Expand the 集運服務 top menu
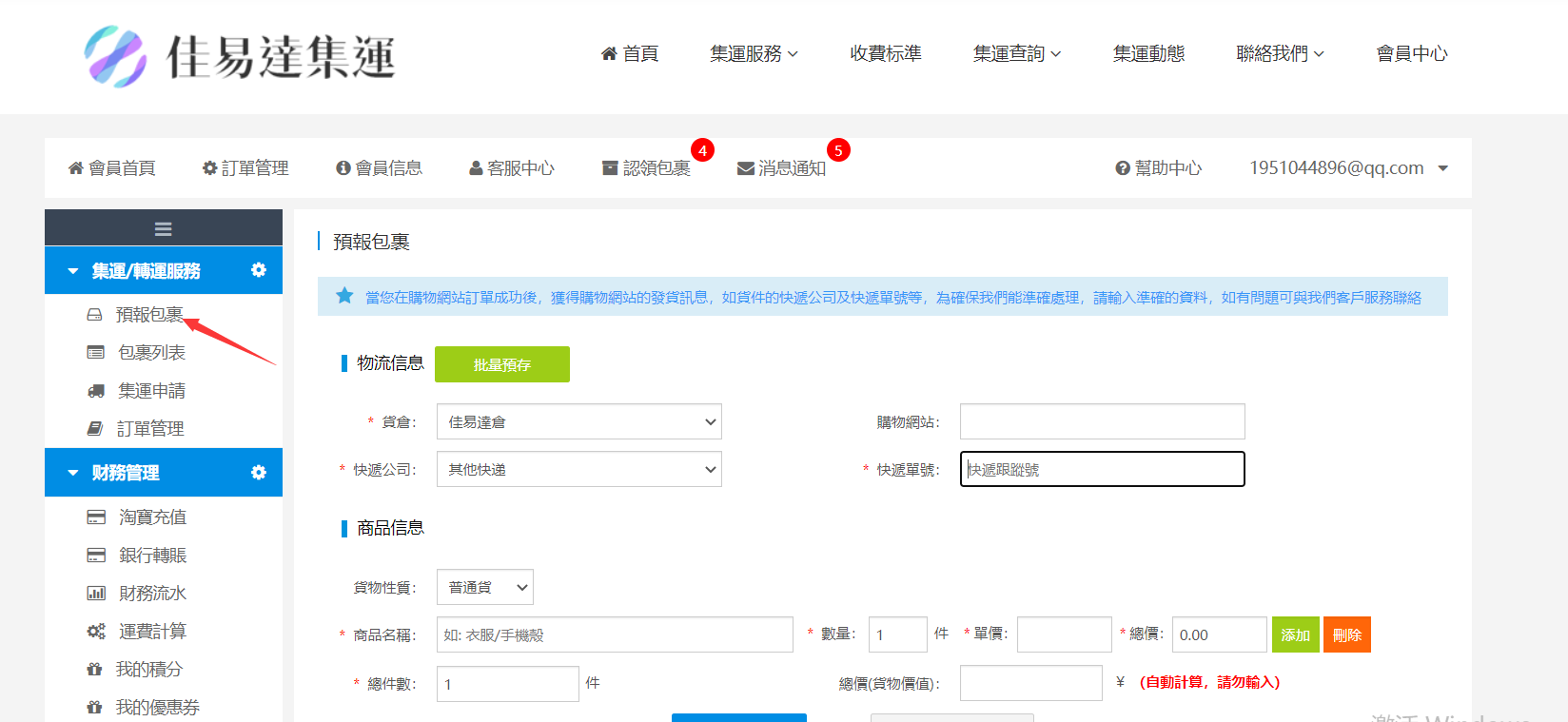 point(754,53)
